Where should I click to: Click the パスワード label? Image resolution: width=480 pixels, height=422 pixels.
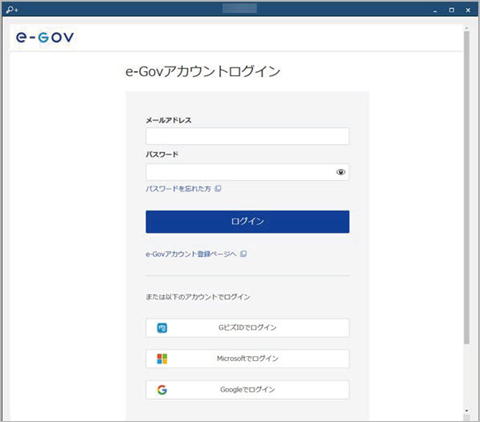click(x=162, y=154)
